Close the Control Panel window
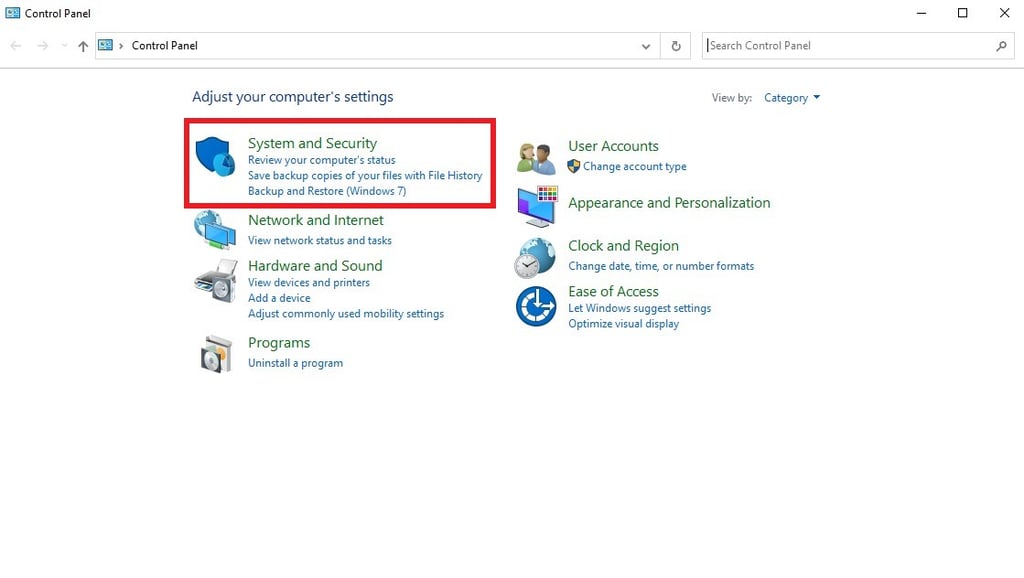 tap(1004, 13)
